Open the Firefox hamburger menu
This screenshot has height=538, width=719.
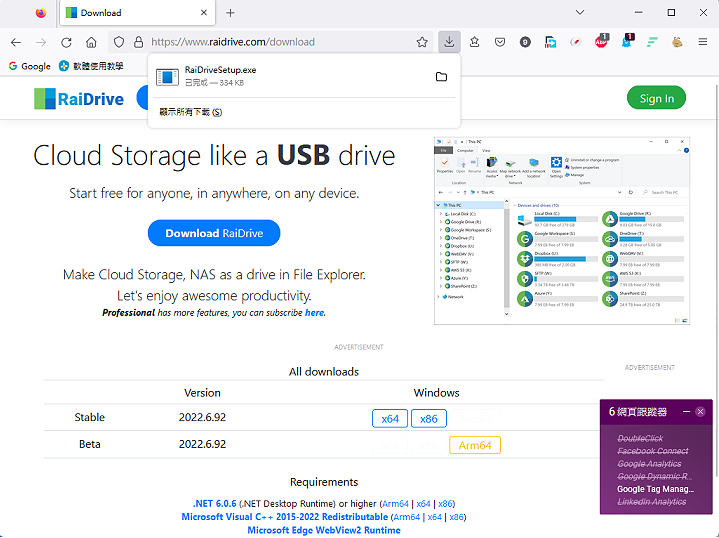tap(702, 42)
